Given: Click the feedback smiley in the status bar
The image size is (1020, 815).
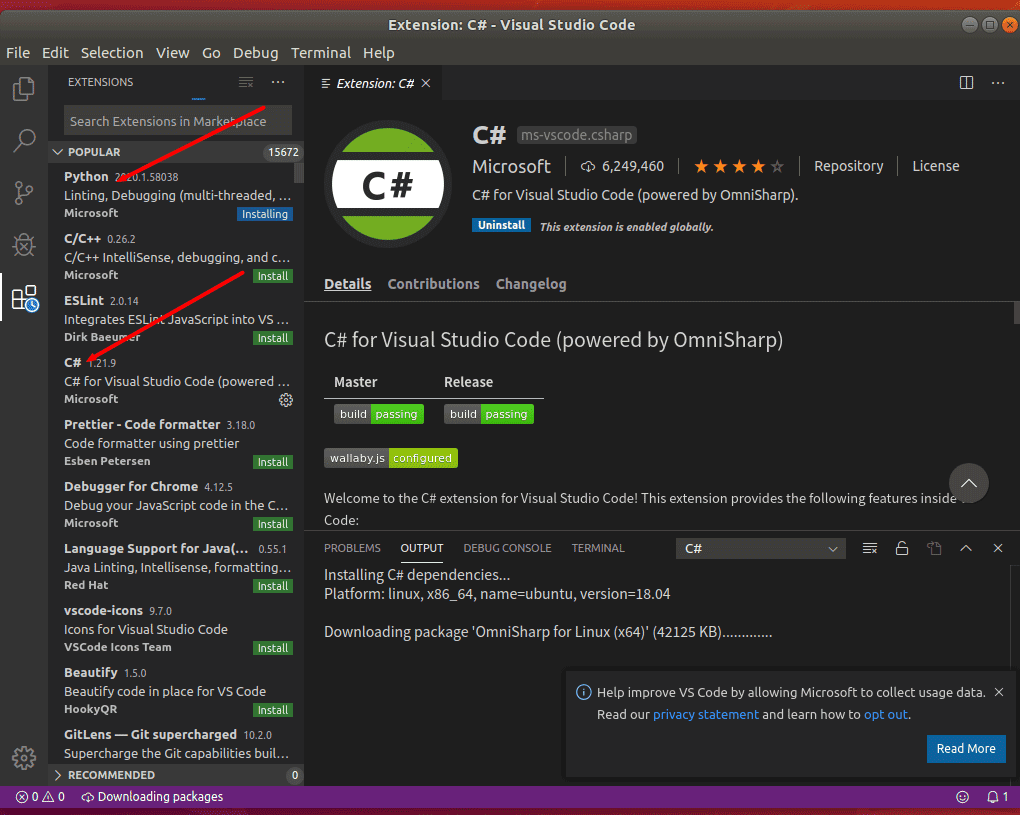Looking at the screenshot, I should pos(963,797).
